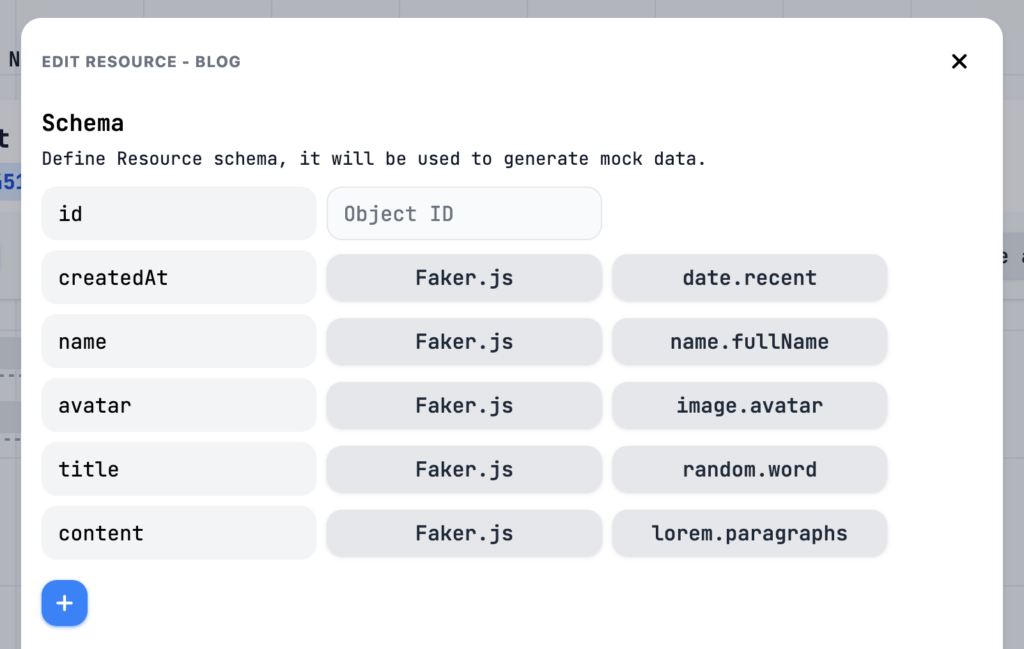The height and width of the screenshot is (649, 1024).
Task: Click the Object ID input field
Action: [x=463, y=213]
